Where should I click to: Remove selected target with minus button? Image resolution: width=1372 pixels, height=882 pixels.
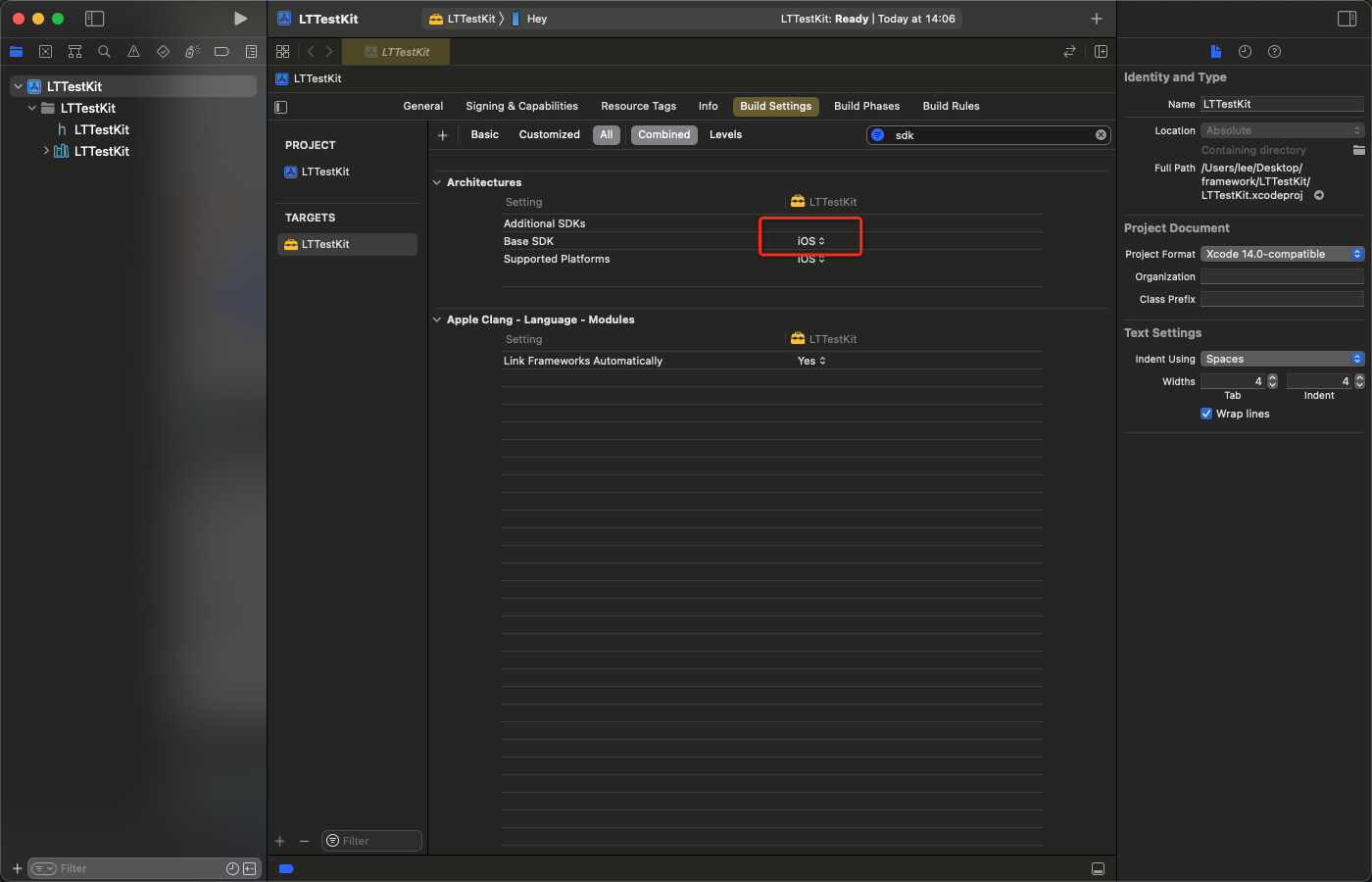pos(304,841)
